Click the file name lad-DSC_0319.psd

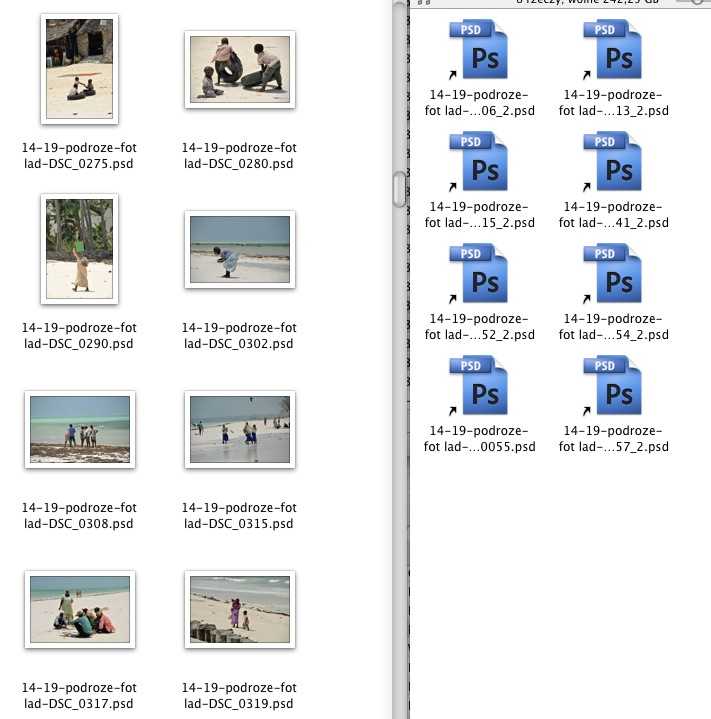239,703
